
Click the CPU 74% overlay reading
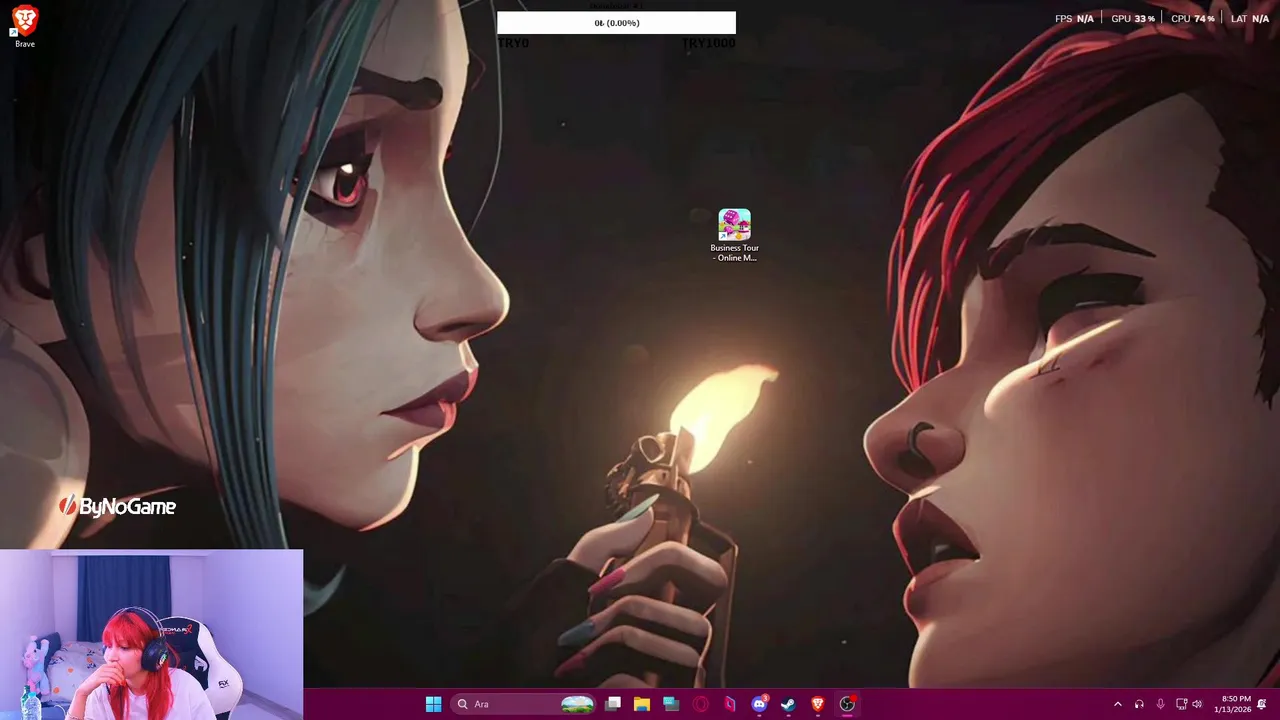[x=1193, y=19]
